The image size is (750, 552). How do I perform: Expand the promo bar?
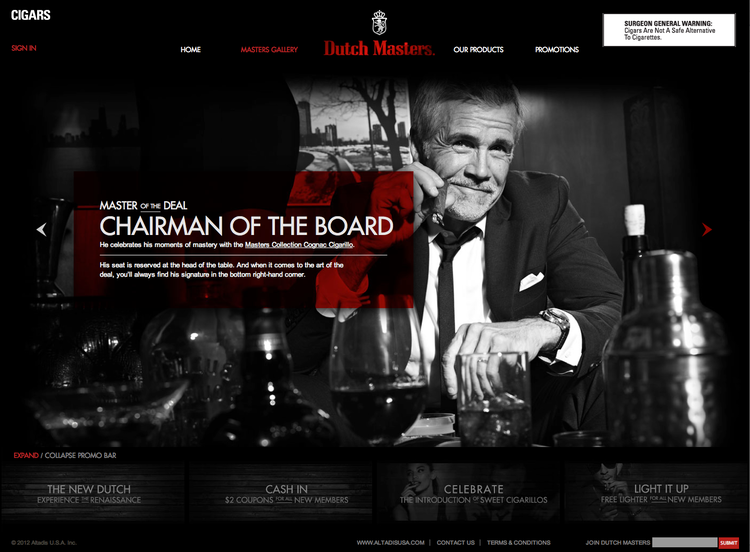[26, 455]
